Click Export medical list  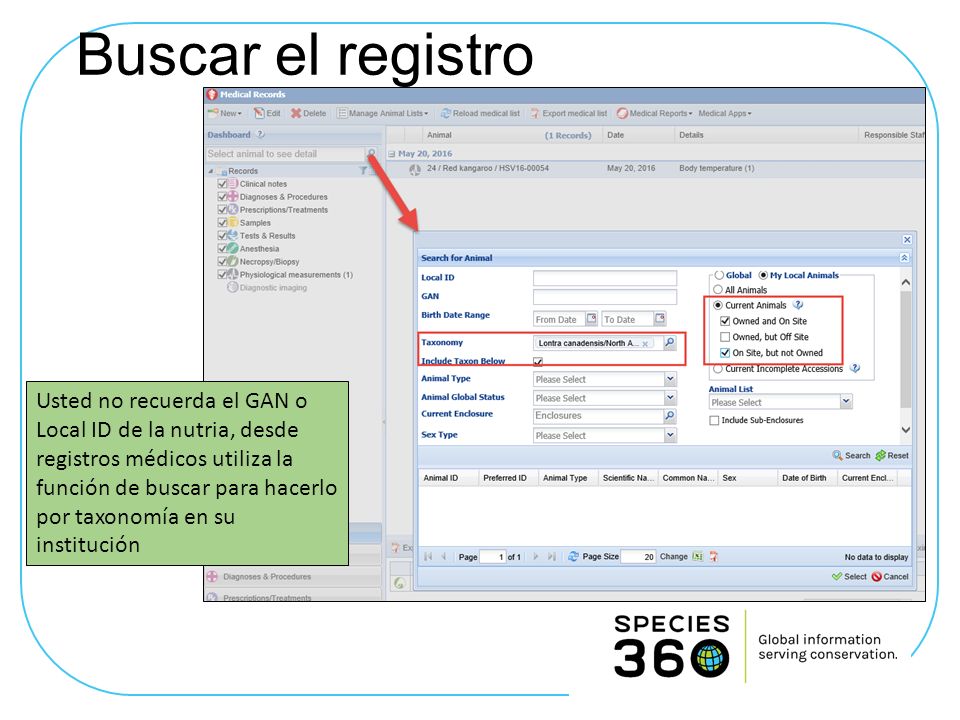pos(569,113)
